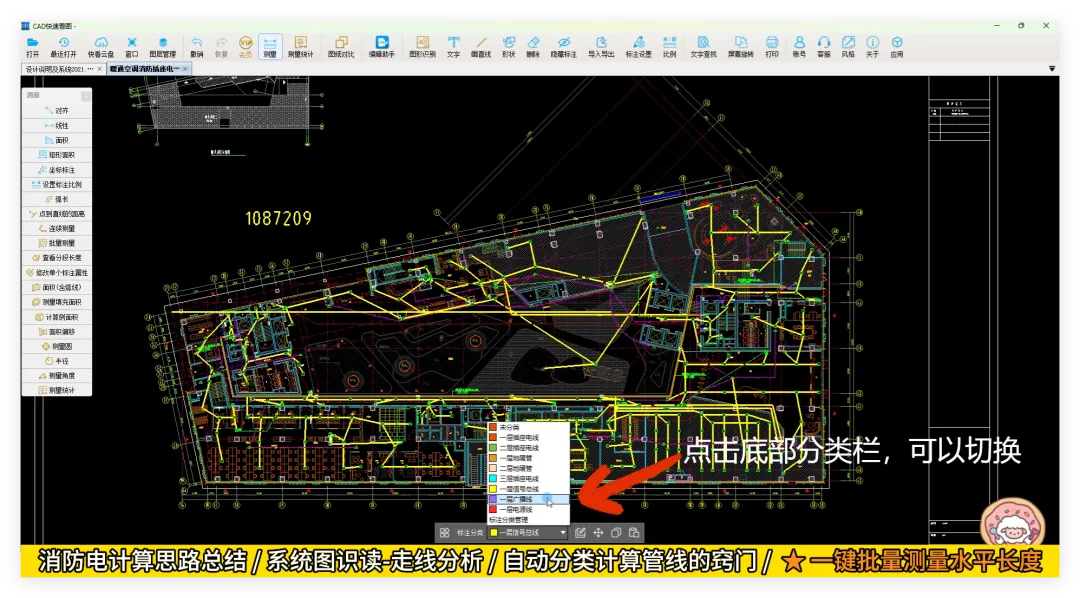Screen dimensions: 1080x598
Task: Open 测量统计 measurement statistics
Action: click(300, 47)
